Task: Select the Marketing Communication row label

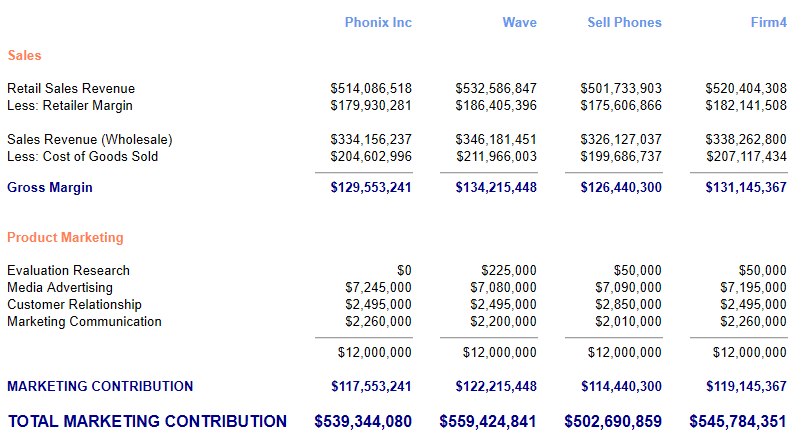Action: coord(84,321)
